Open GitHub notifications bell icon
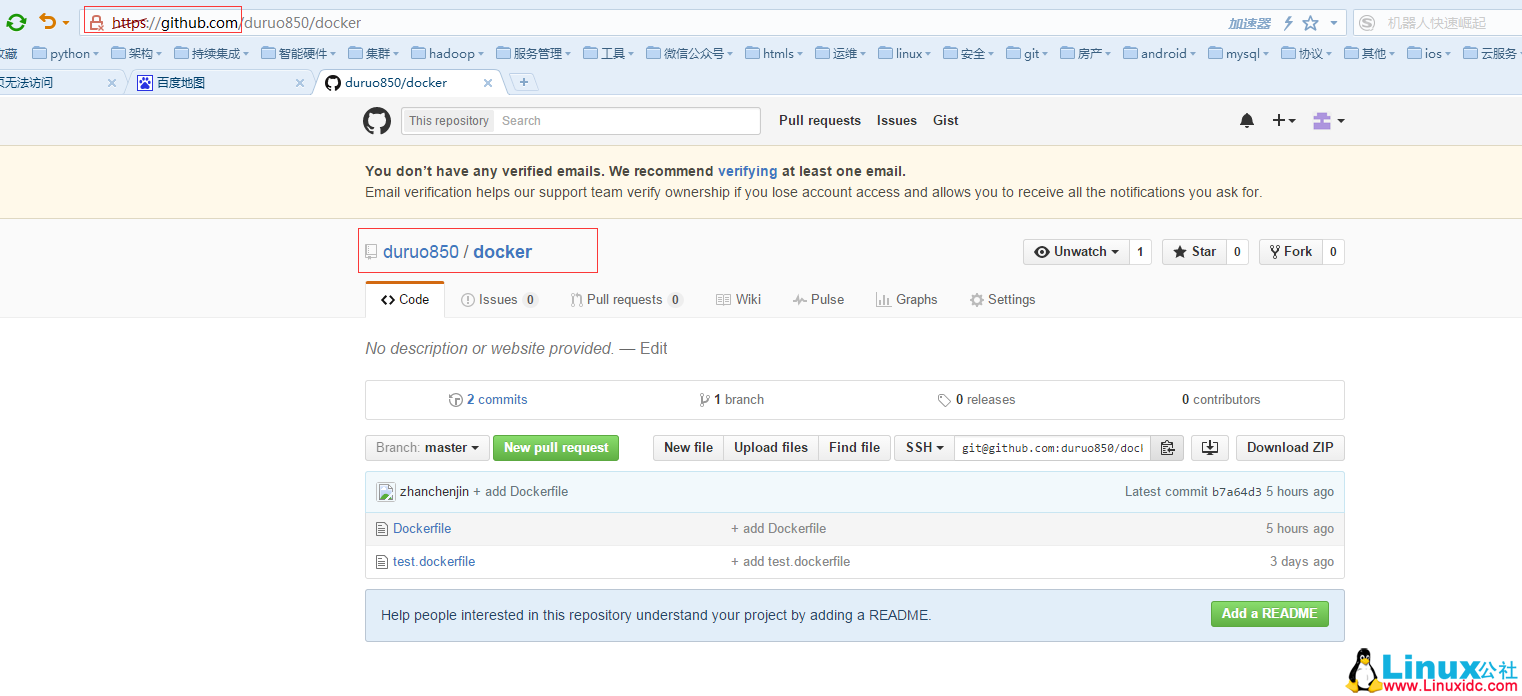The width and height of the screenshot is (1522, 696). point(1246,120)
